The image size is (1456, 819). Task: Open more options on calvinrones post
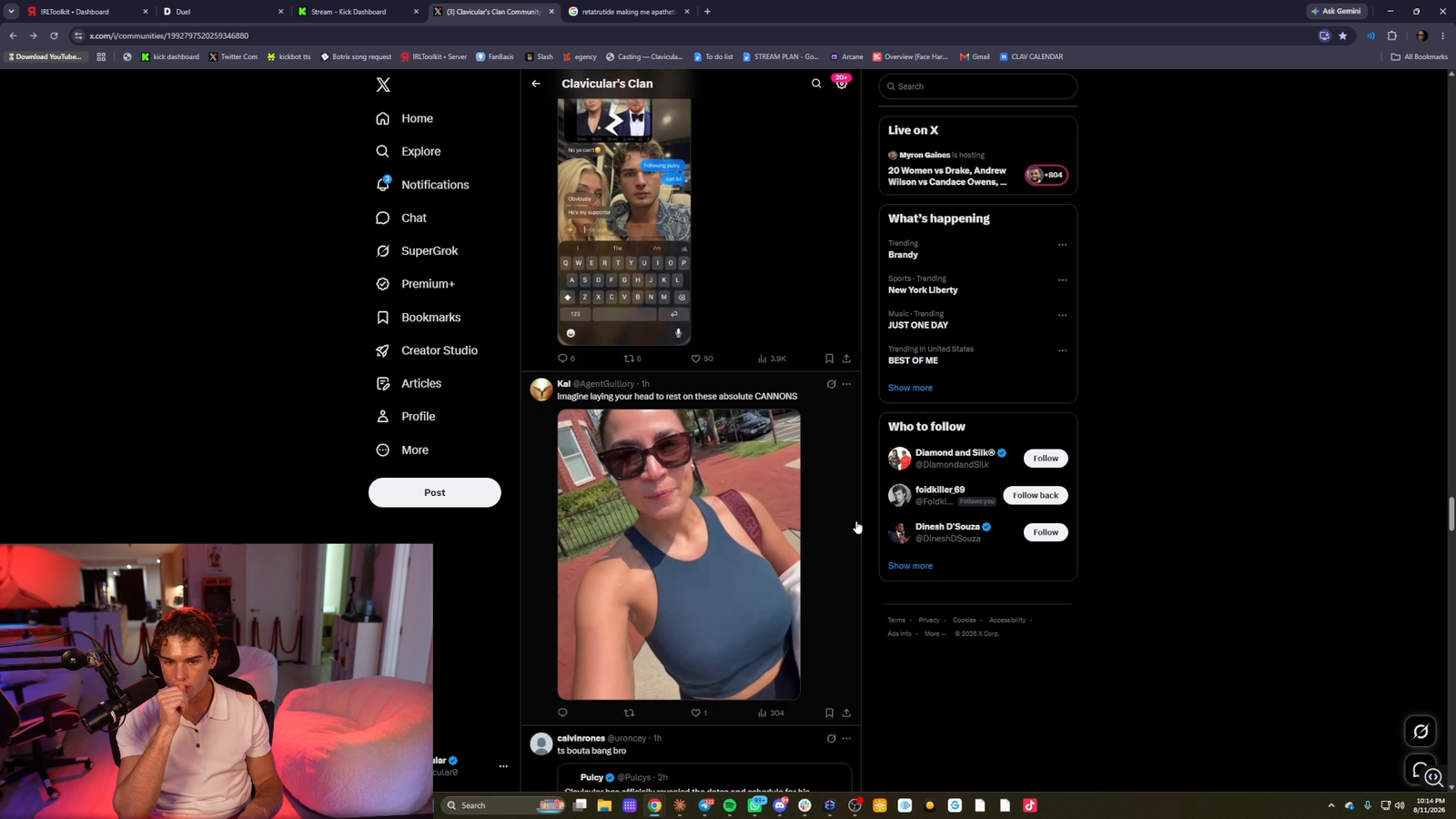tap(846, 739)
